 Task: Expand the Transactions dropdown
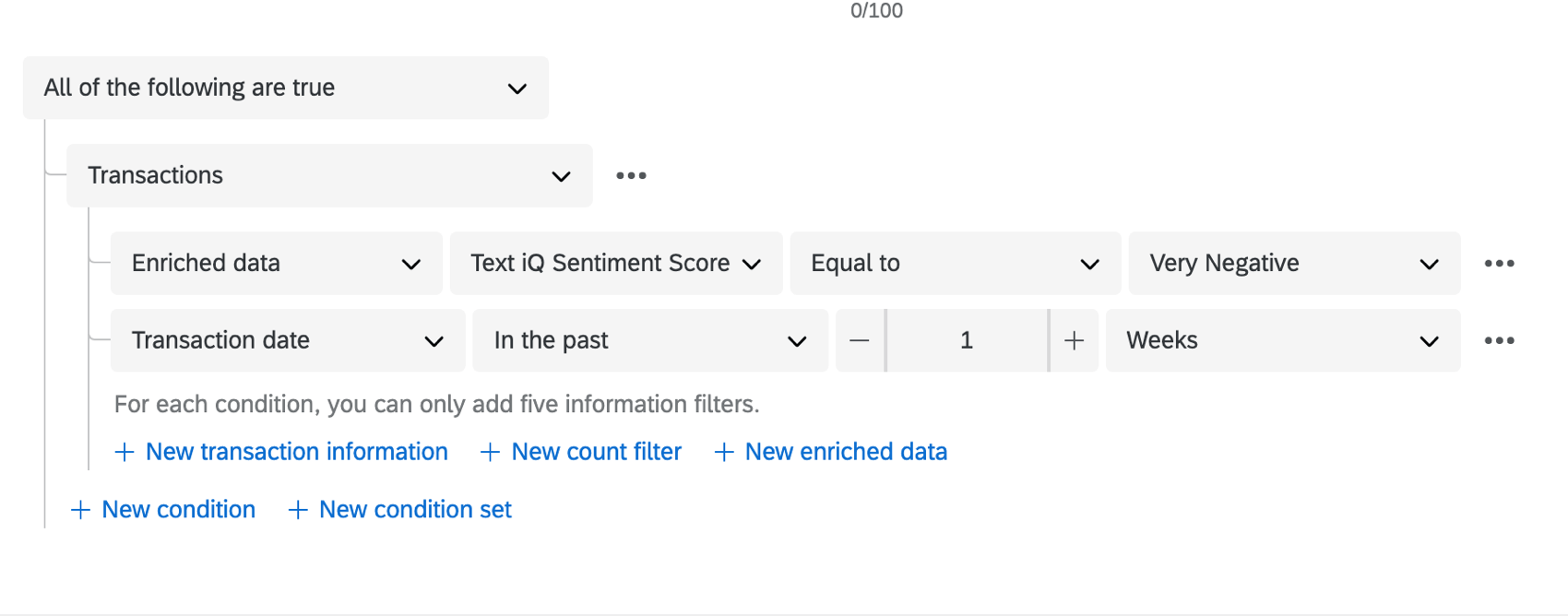(329, 175)
